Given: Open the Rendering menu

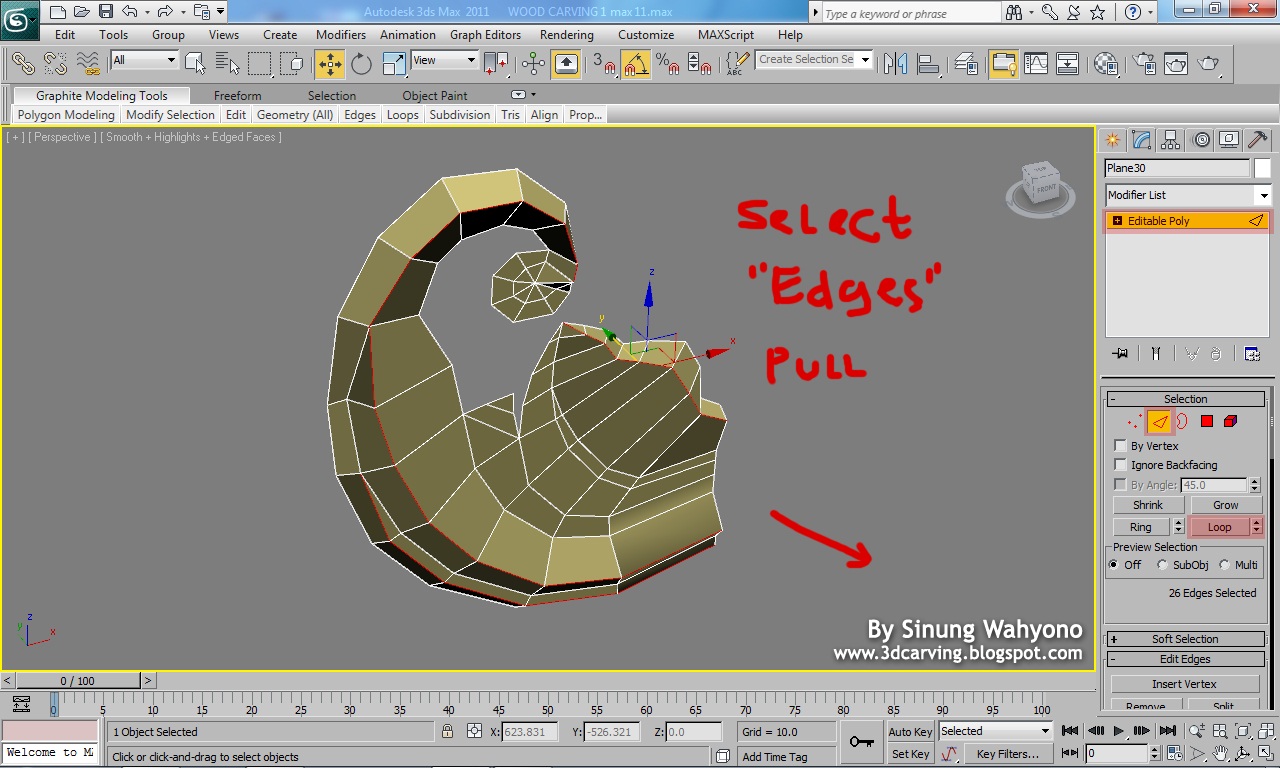Looking at the screenshot, I should (x=566, y=34).
